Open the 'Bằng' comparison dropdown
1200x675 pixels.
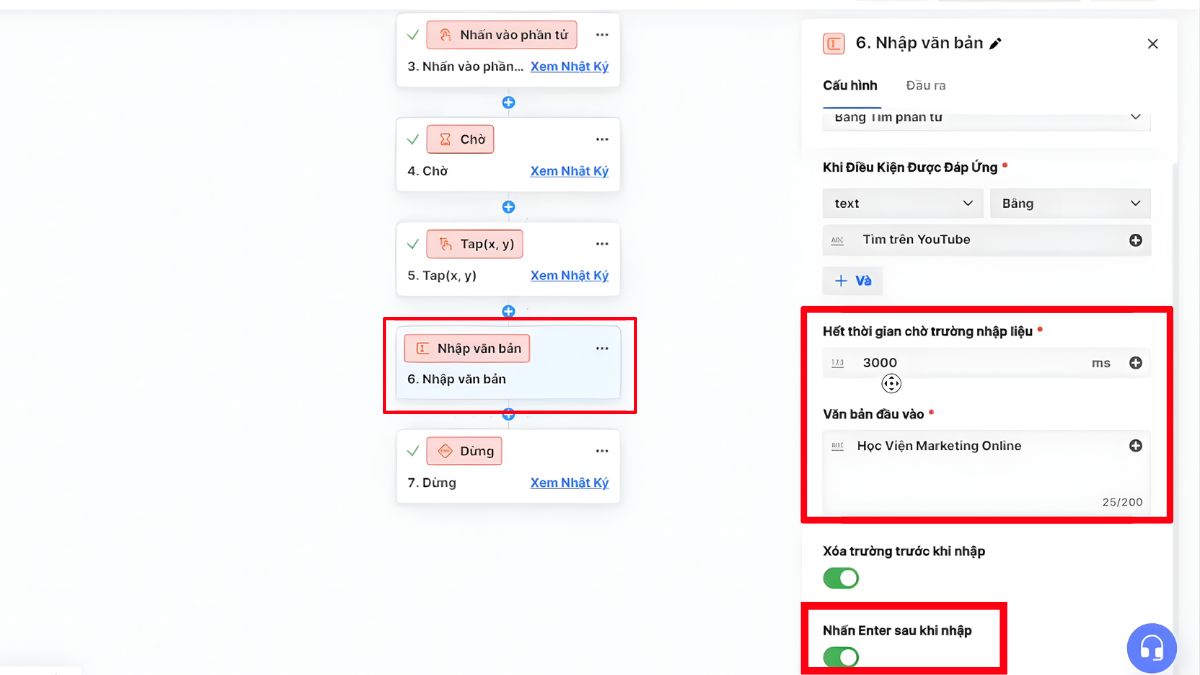(1070, 203)
